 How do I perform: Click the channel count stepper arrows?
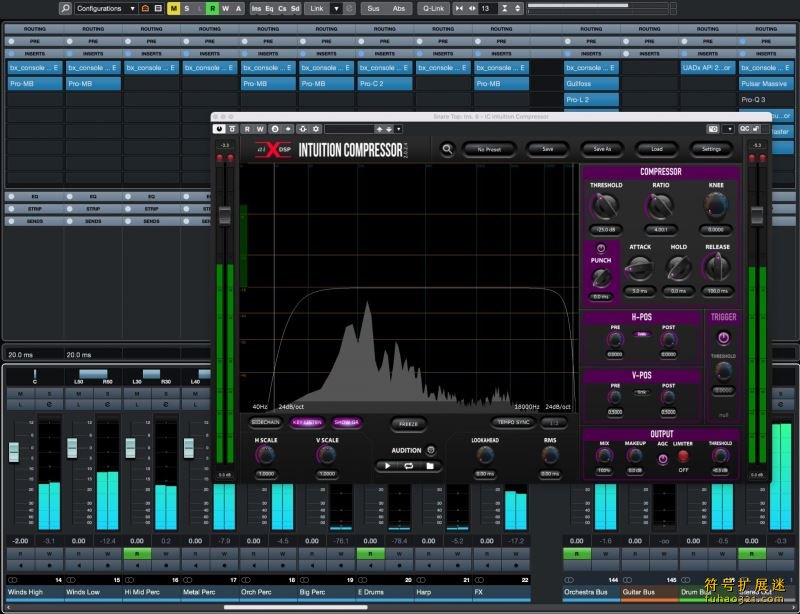pos(517,8)
